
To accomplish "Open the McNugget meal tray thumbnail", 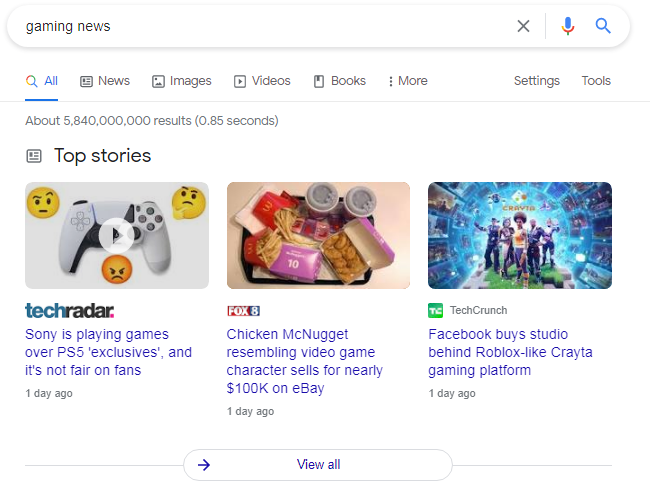I will [318, 236].
